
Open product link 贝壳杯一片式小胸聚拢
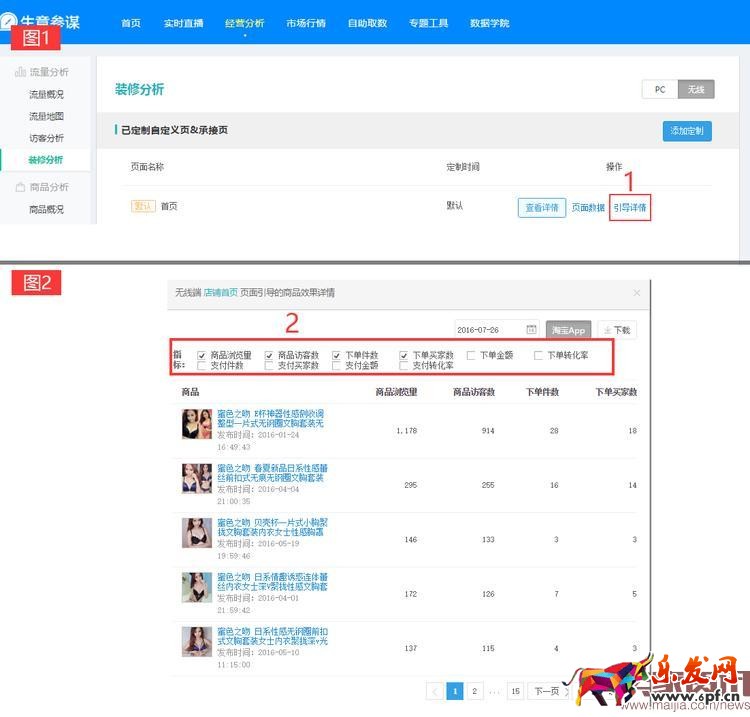point(272,527)
